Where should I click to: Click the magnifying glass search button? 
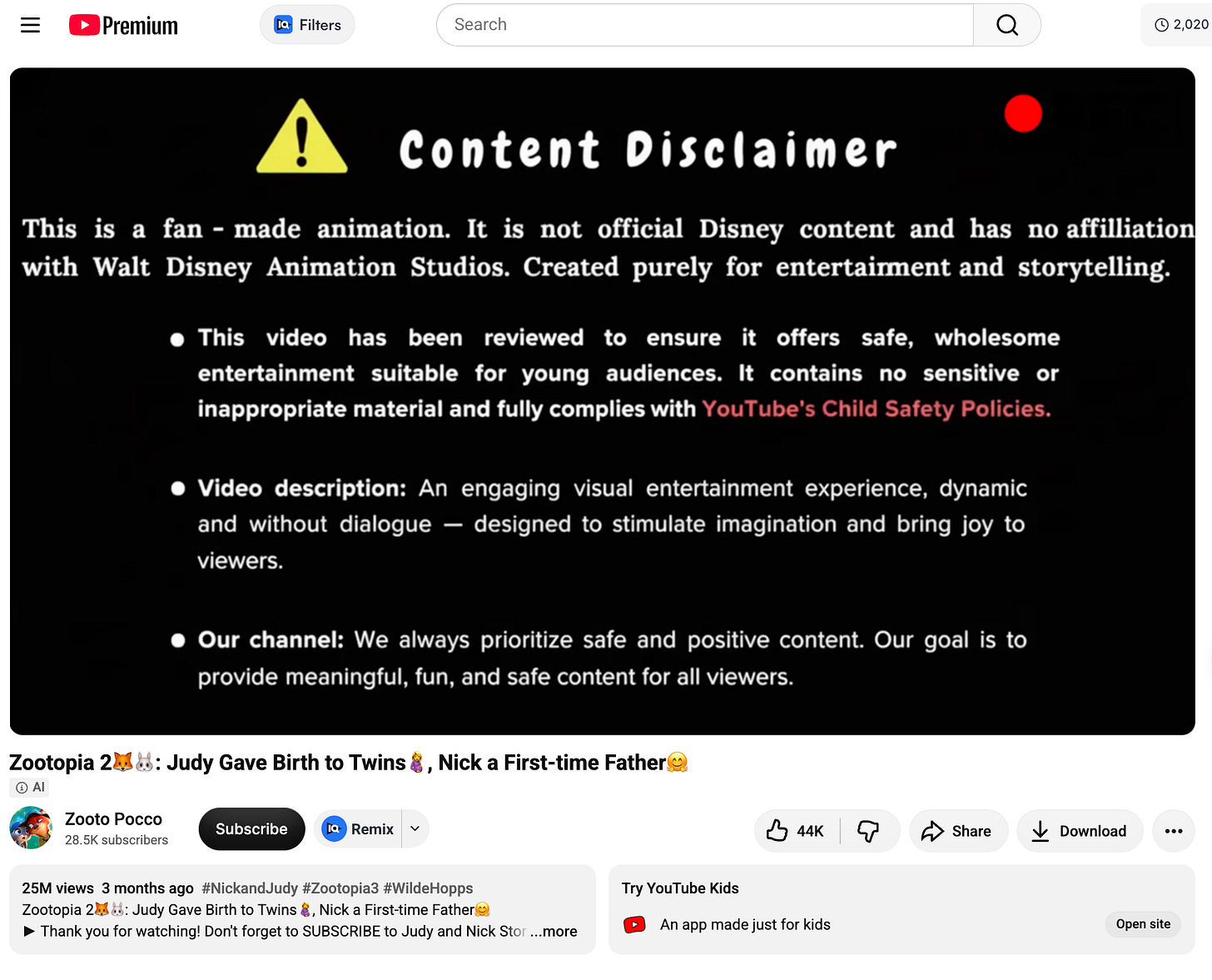point(1007,25)
